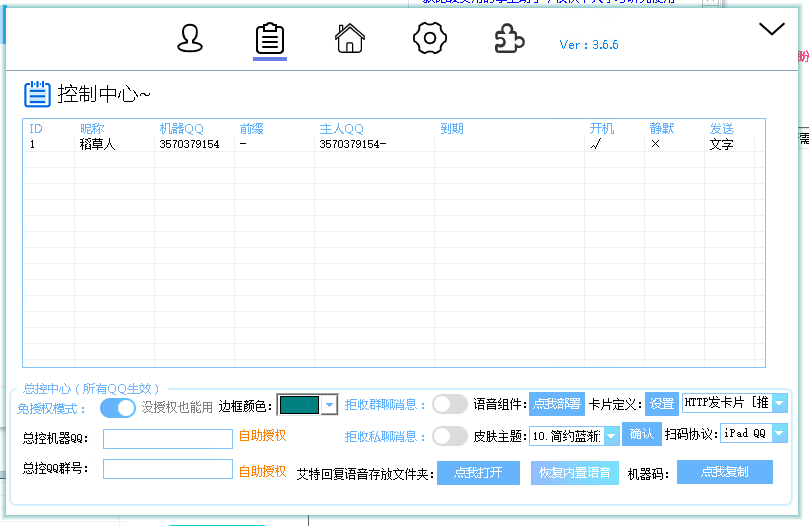Viewport: 809px width, 526px height.
Task: Click the 发送 column header
Action: coord(722,129)
